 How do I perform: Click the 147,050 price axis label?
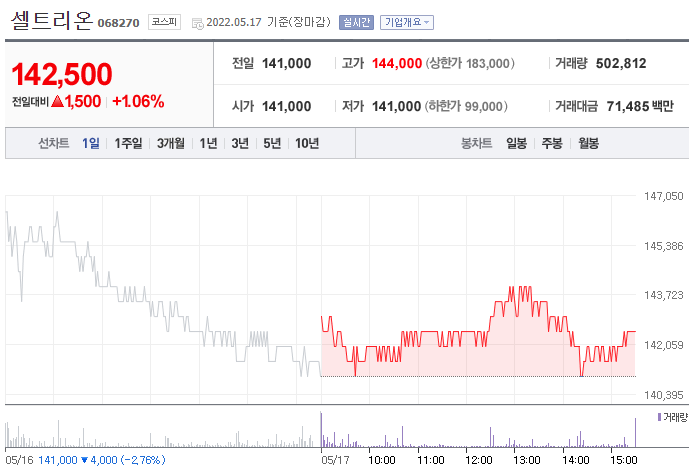point(664,196)
